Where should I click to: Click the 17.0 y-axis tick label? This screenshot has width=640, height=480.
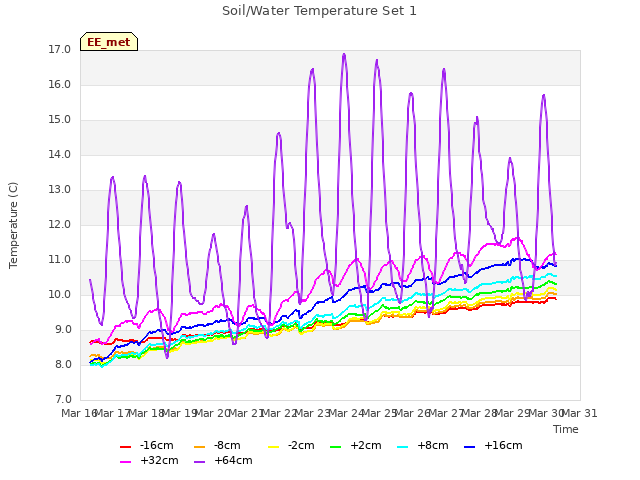point(60,50)
